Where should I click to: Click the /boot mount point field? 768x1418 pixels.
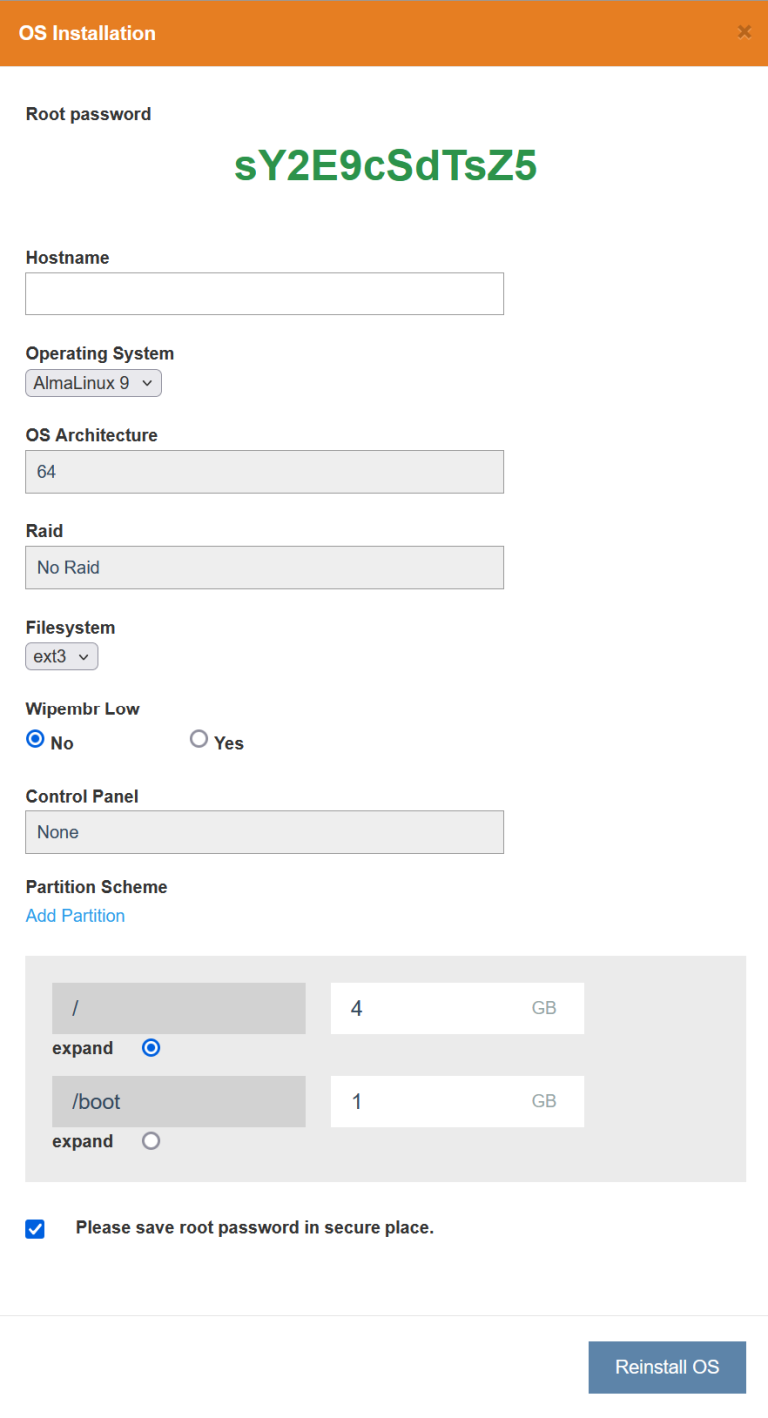tap(178, 1101)
